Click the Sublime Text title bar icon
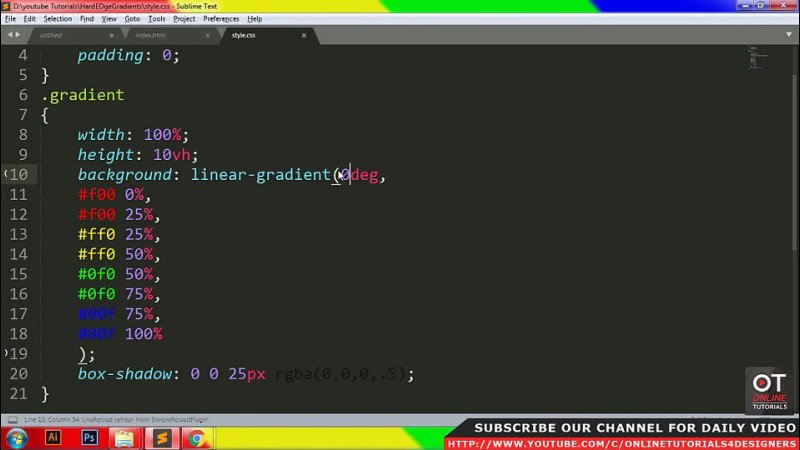This screenshot has width=800, height=450. pyautogui.click(x=6, y=6)
